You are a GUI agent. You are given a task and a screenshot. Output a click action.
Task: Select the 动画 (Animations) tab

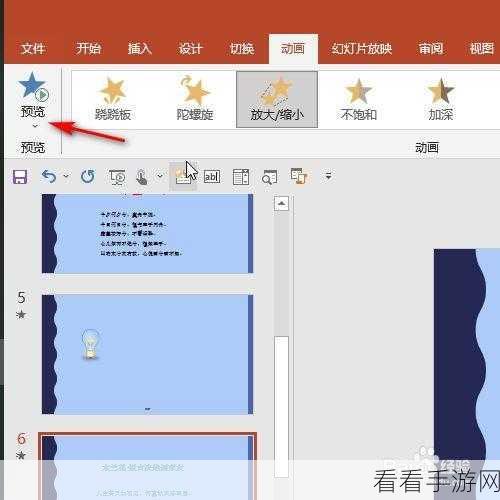[x=293, y=49]
